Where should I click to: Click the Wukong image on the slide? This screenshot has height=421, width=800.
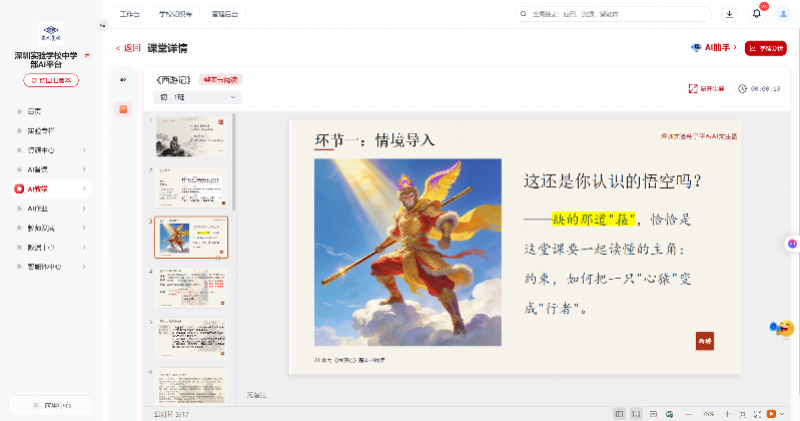(x=408, y=252)
